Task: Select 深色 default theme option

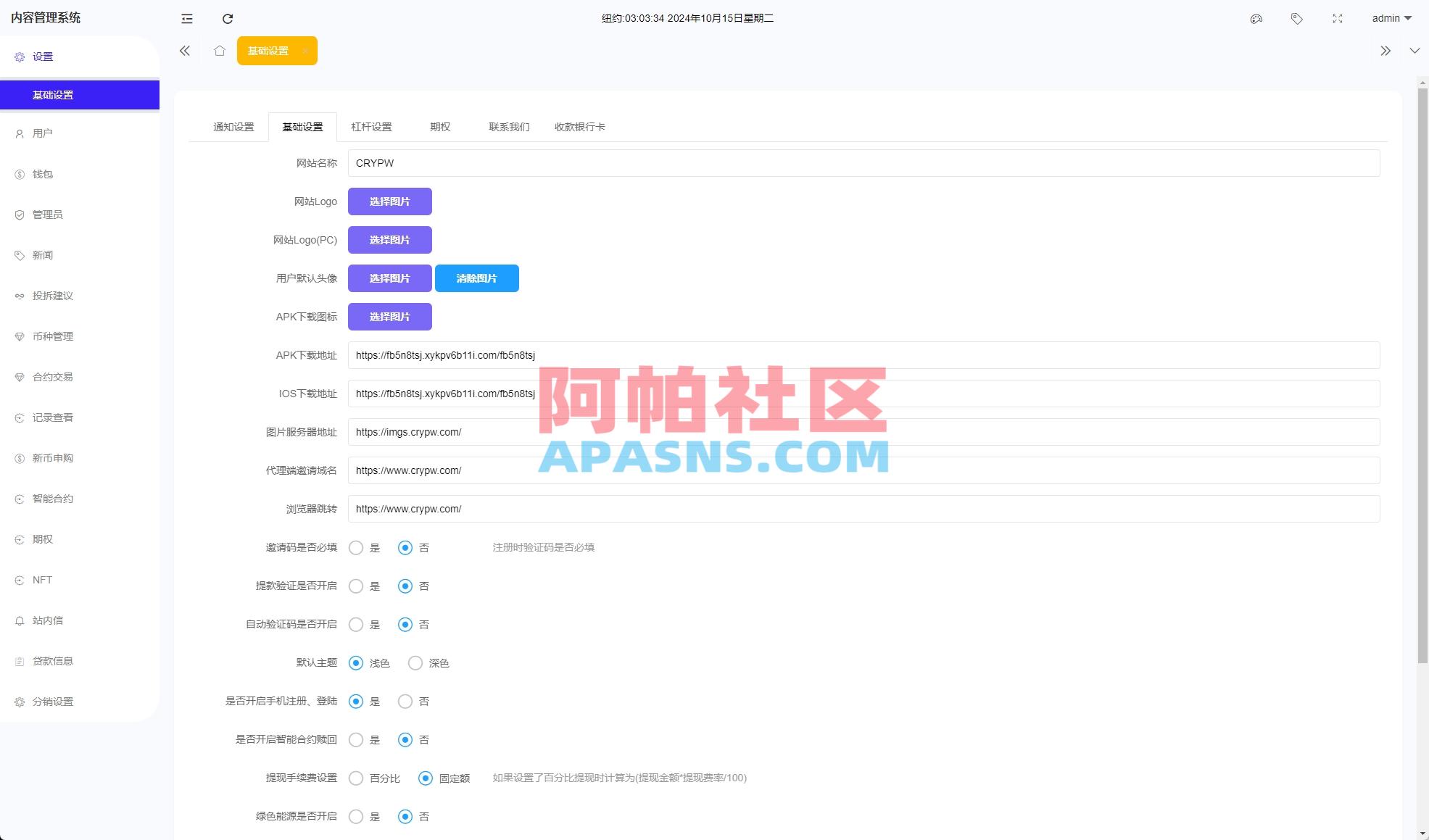Action: (x=415, y=662)
